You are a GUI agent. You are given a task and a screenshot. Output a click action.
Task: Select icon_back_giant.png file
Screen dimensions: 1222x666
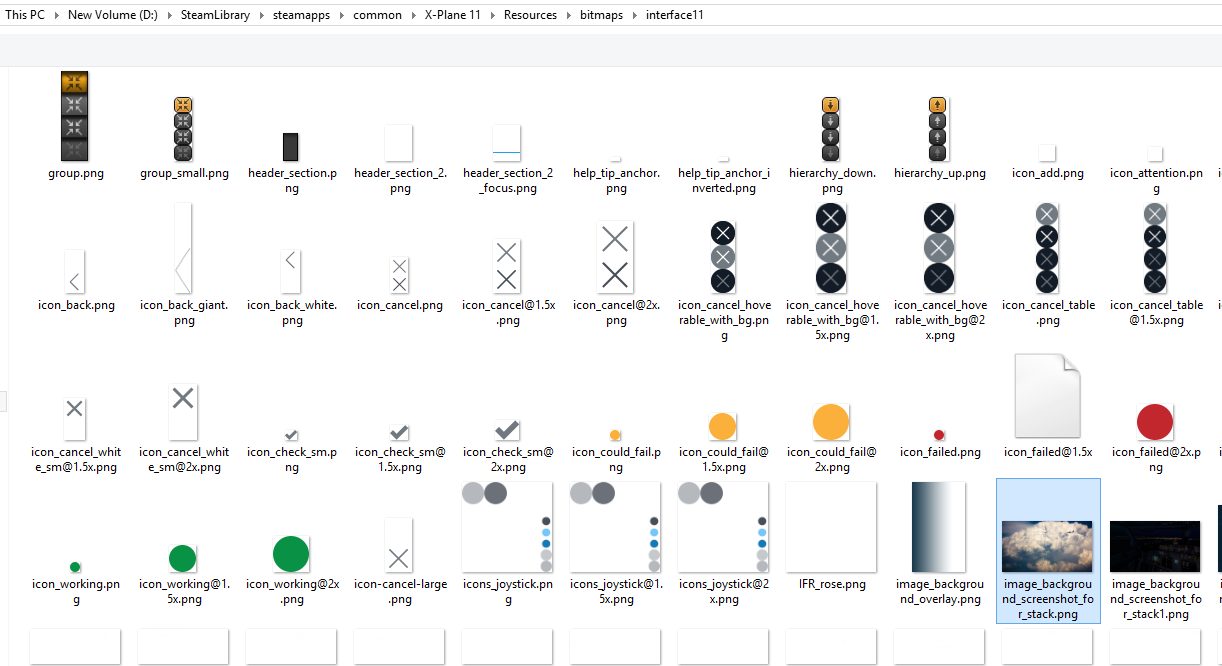[183, 248]
